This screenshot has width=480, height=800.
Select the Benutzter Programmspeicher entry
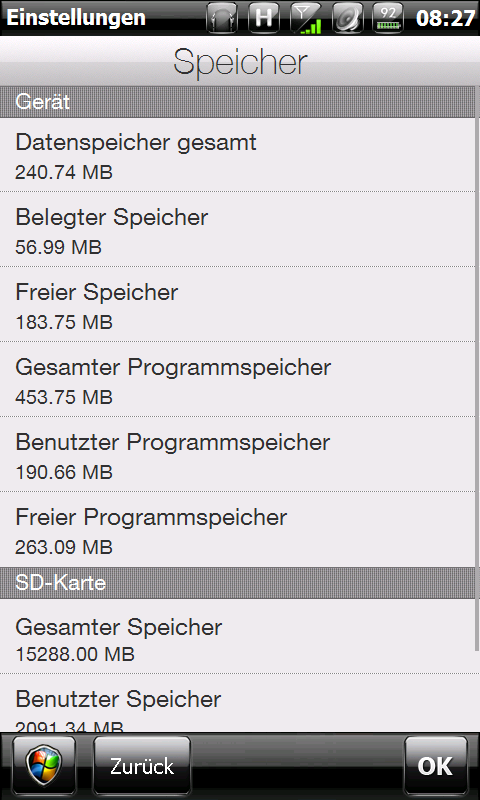237,455
